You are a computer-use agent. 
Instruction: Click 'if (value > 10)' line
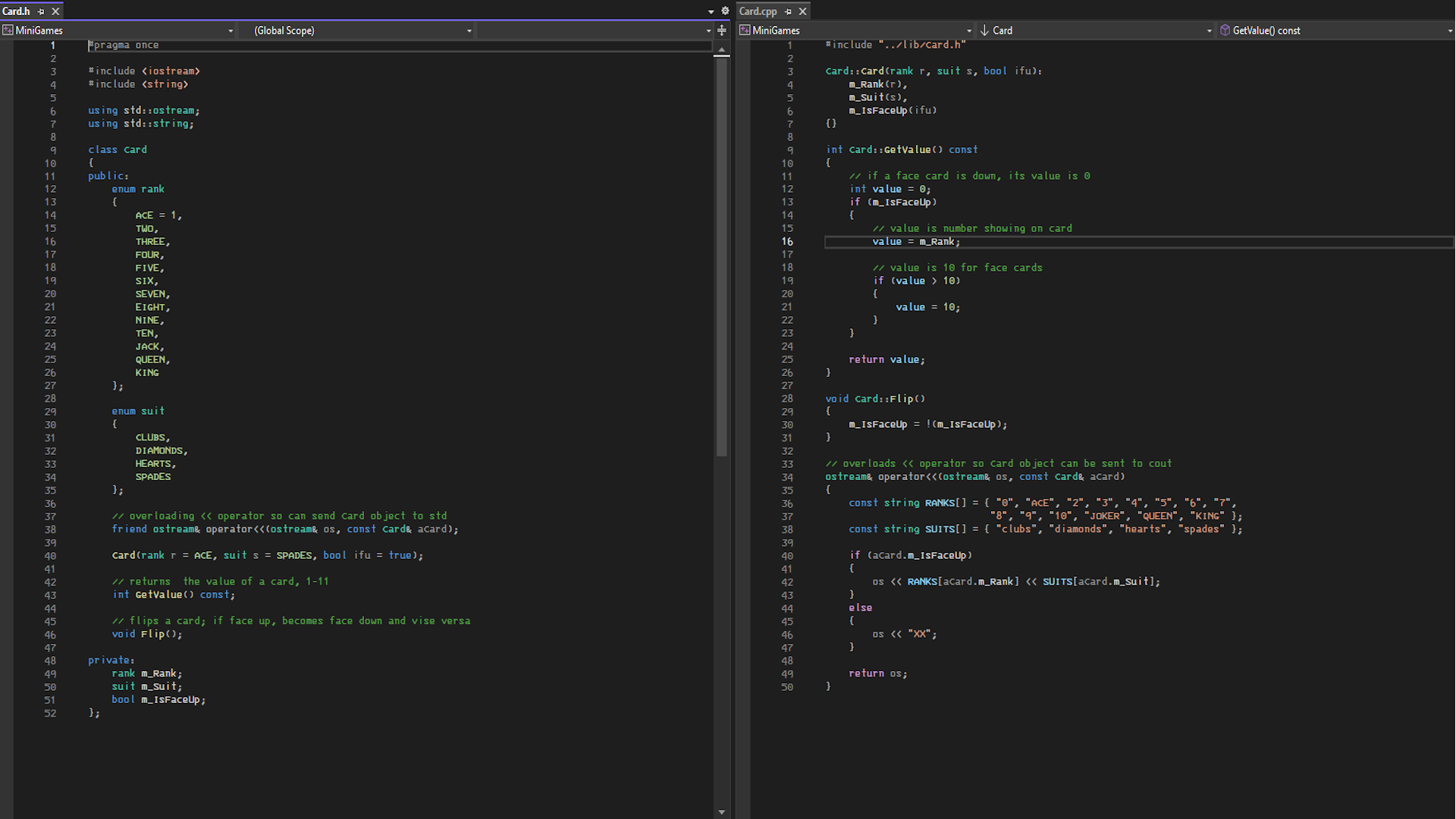point(916,281)
